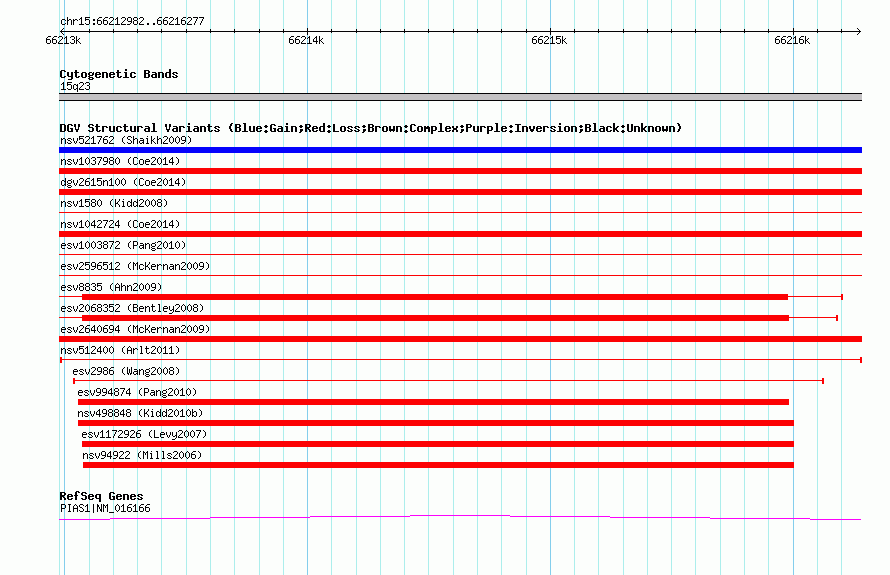Click the red esv2068352 loss bar
Image resolution: width=890 pixels, height=575 pixels.
click(435, 318)
